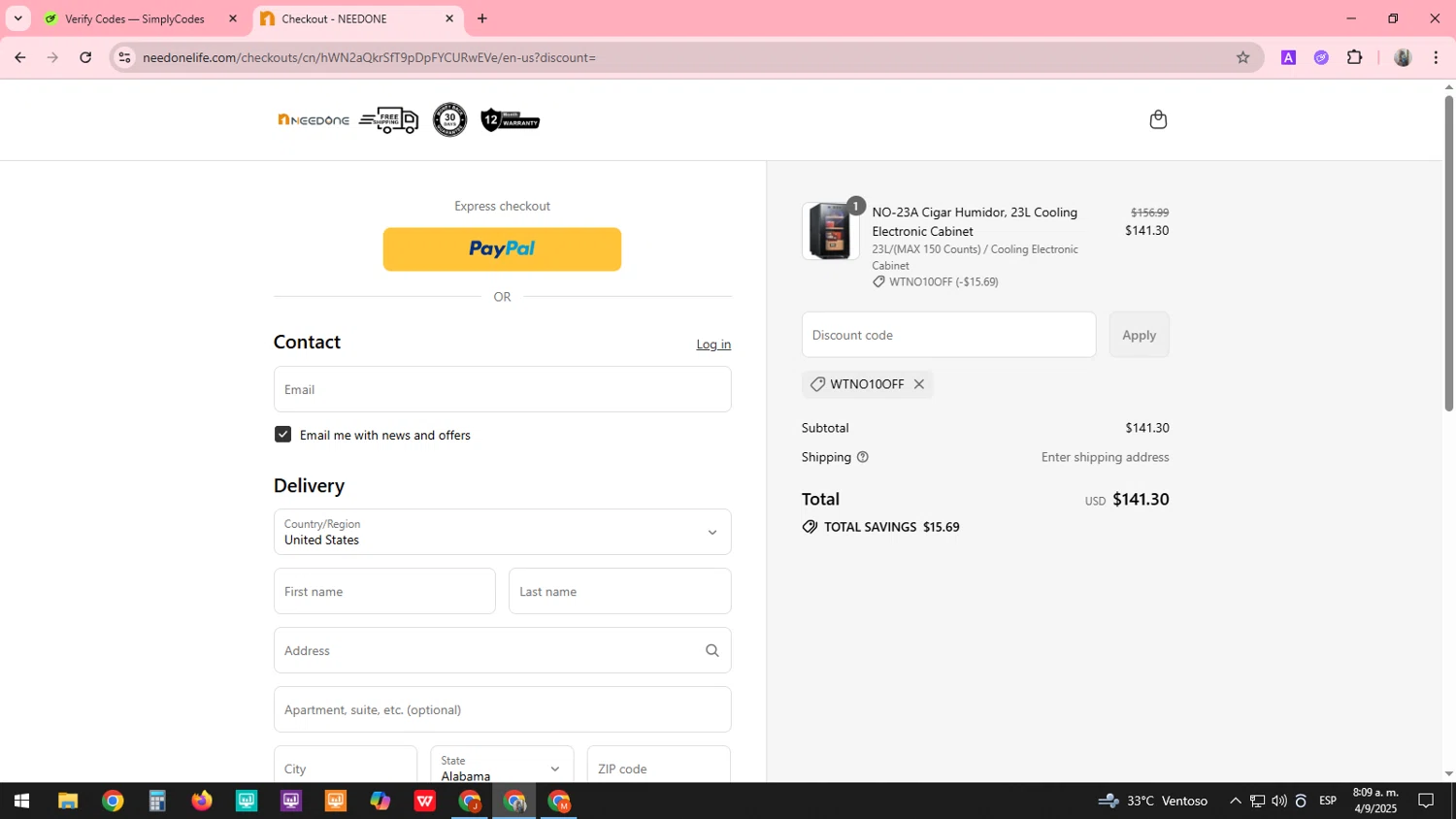This screenshot has width=1456, height=819.
Task: Remove the WTNO10OFF discount code
Action: pyautogui.click(x=918, y=384)
